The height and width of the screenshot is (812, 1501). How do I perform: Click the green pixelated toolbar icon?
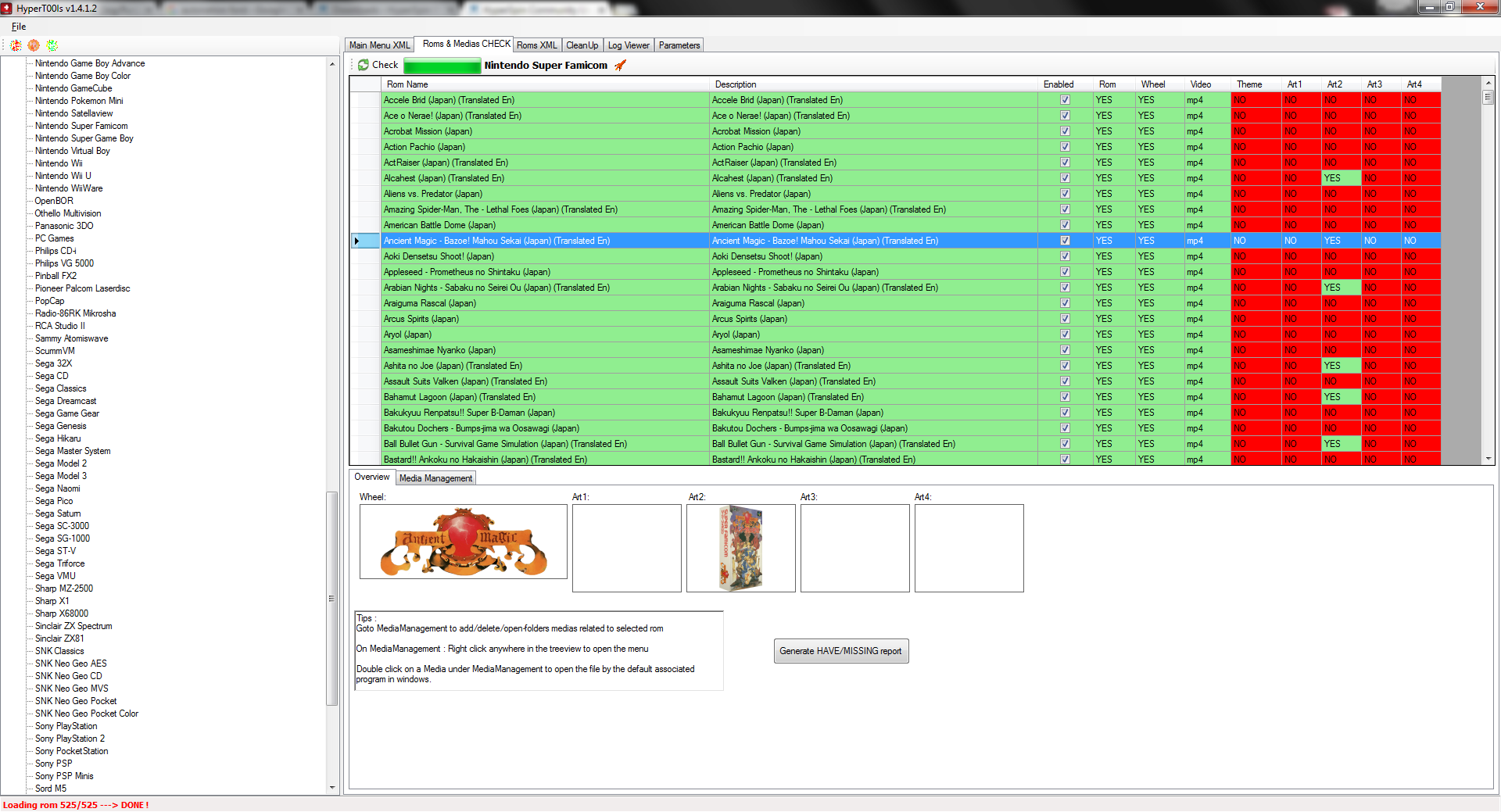[x=52, y=45]
